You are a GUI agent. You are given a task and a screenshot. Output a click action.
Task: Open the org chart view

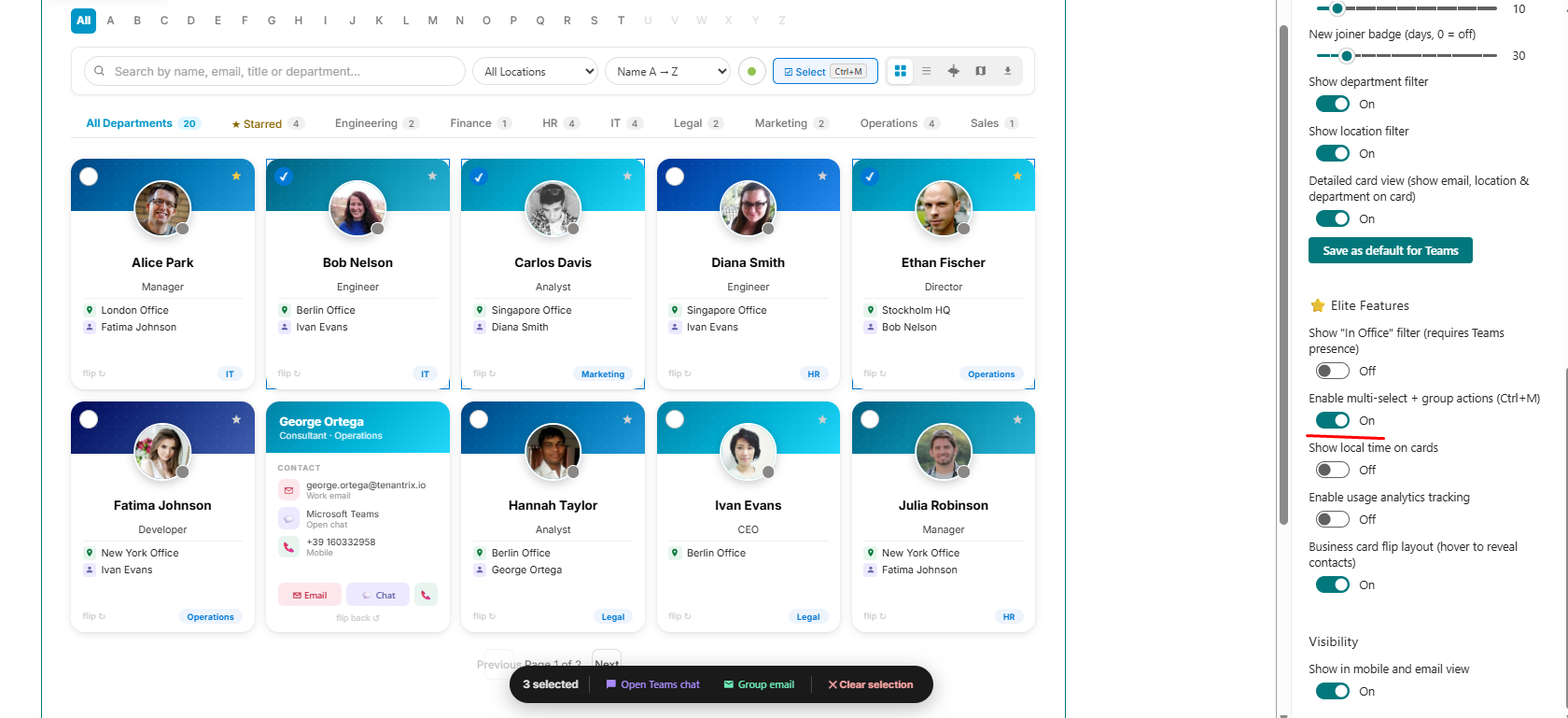(x=953, y=71)
